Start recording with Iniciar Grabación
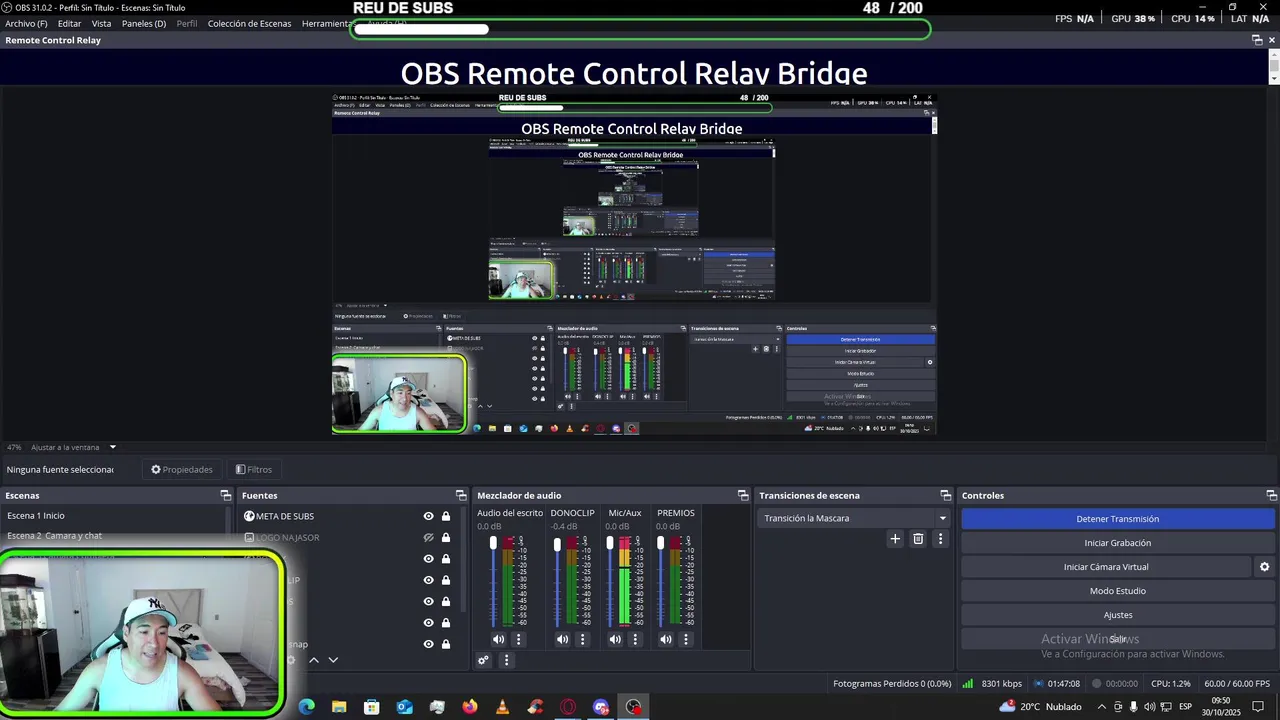 pyautogui.click(x=1117, y=543)
